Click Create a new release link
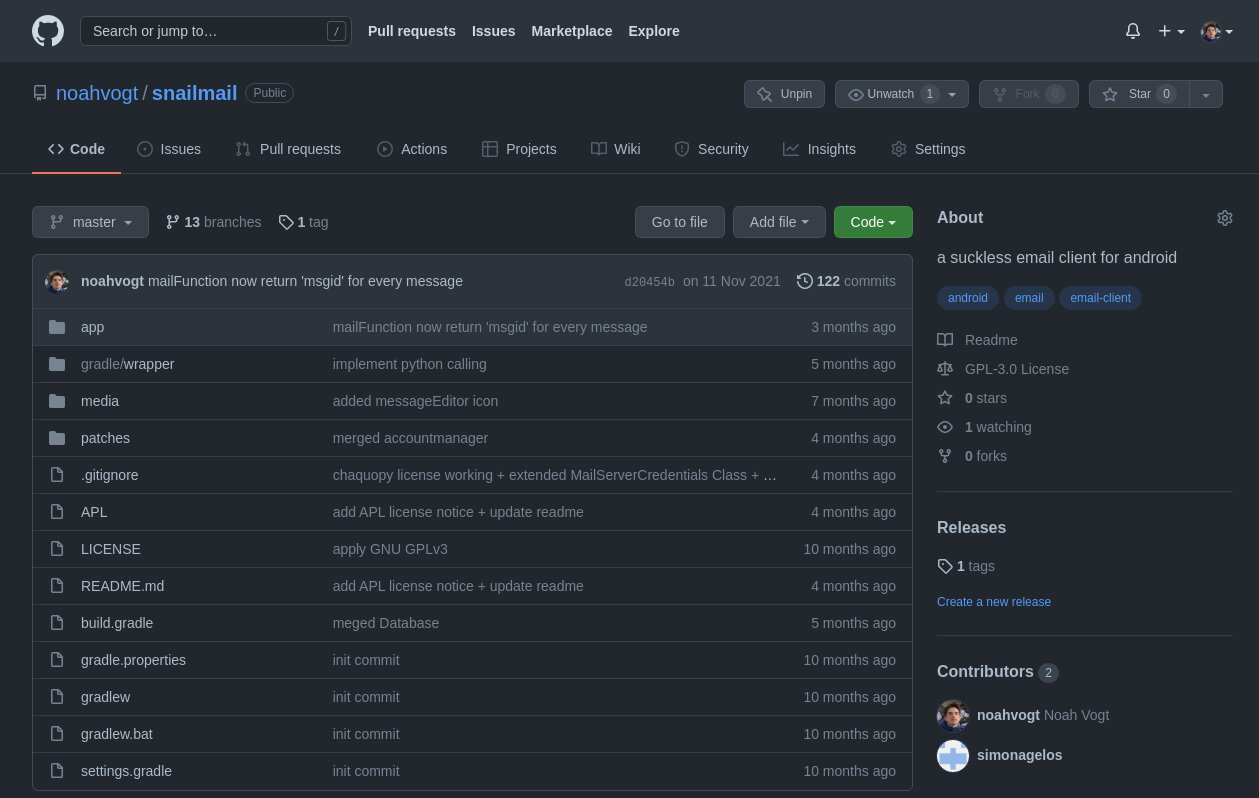This screenshot has width=1259, height=798. pos(993,602)
